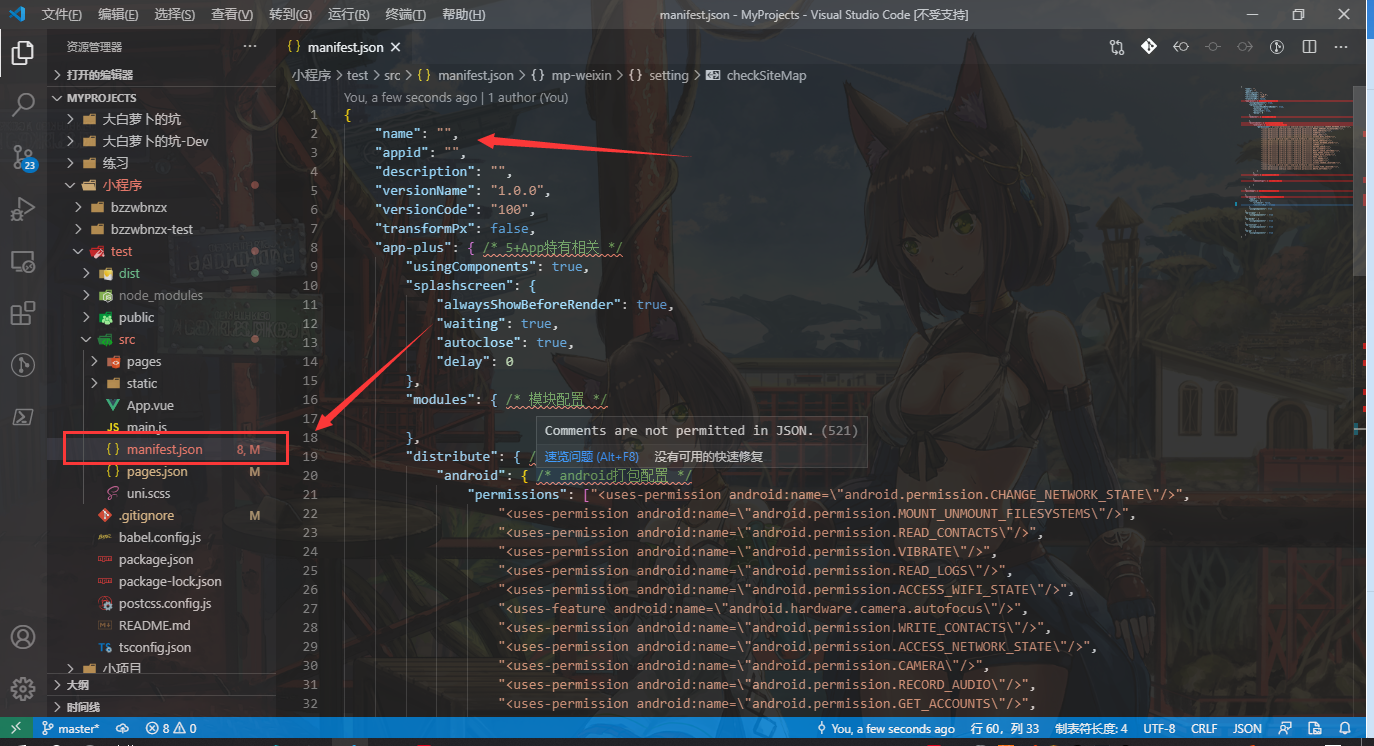Open 终端(T) menu
Viewport: 1374px width, 746px height.
pyautogui.click(x=405, y=15)
